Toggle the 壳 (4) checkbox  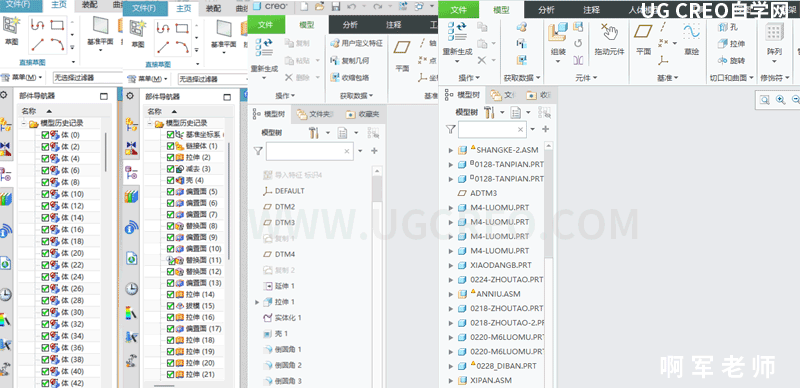click(170, 180)
